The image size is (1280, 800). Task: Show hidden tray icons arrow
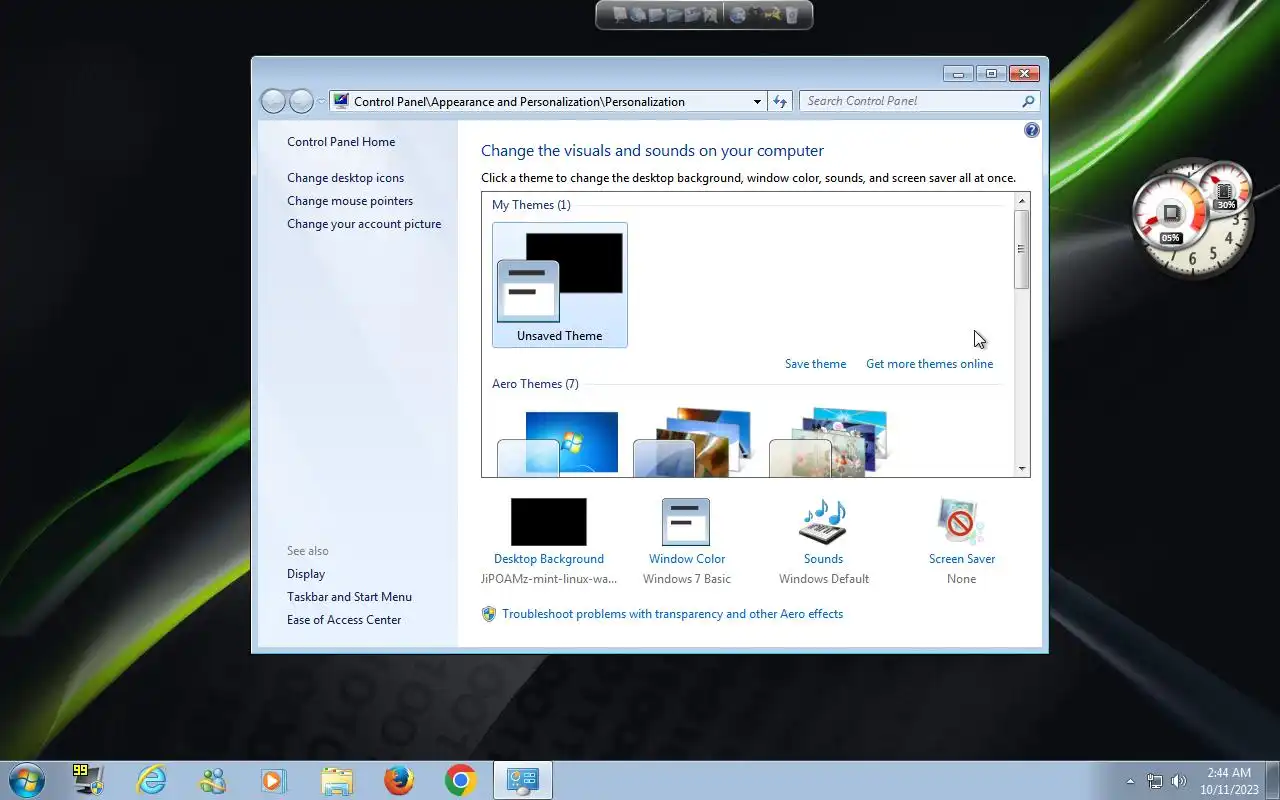(1130, 781)
